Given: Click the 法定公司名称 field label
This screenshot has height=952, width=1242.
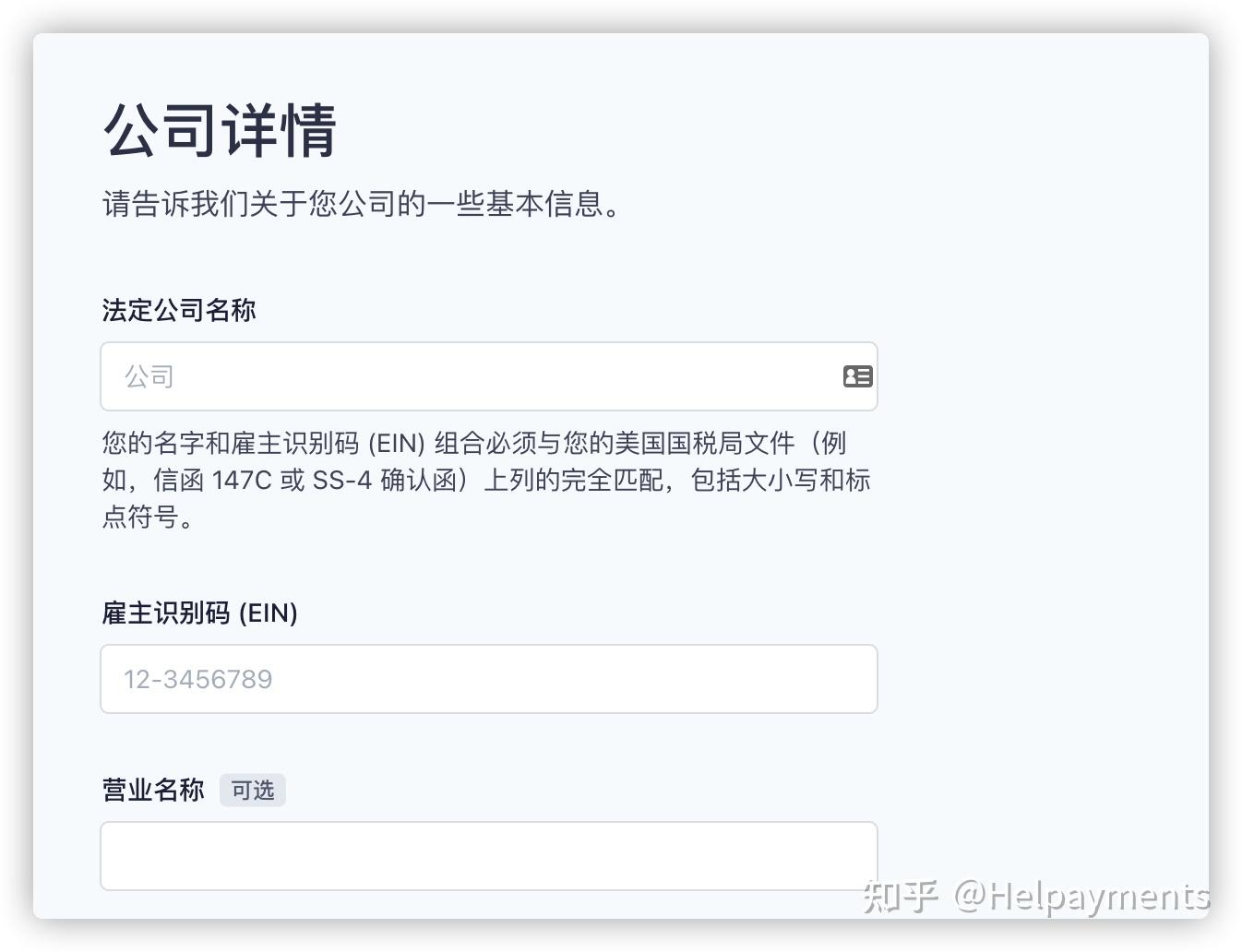Looking at the screenshot, I should (x=179, y=310).
